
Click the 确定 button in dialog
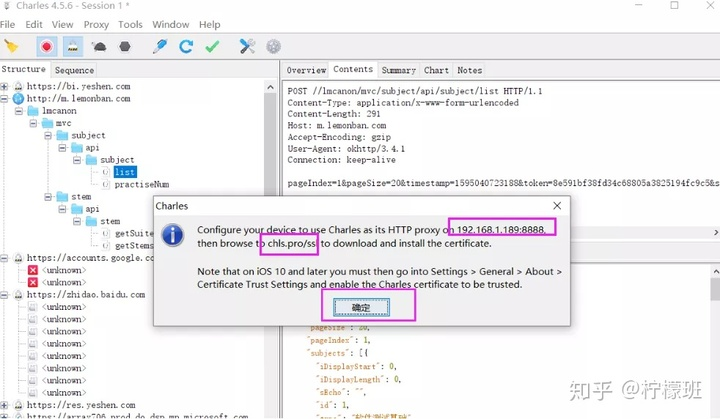coord(361,307)
